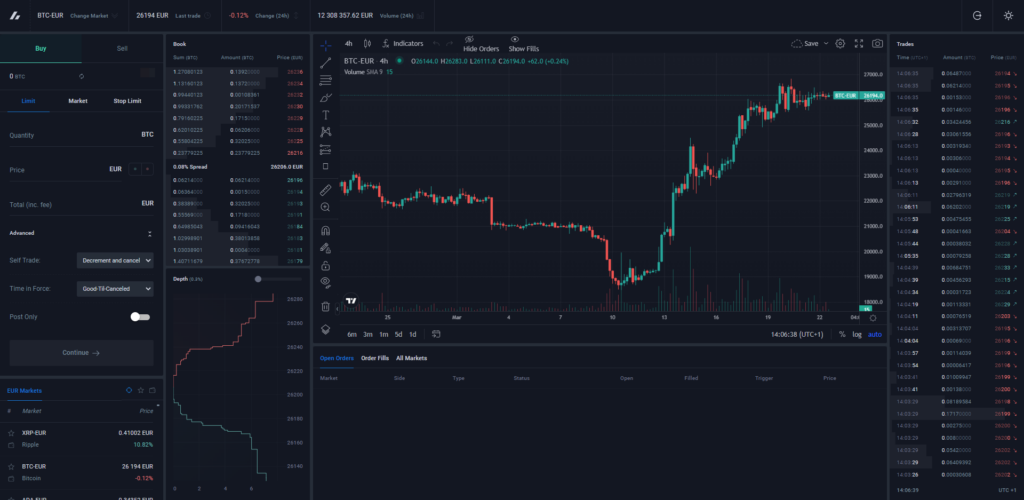
Task: Hide all drawings with the eye icon
Action: coord(325,282)
